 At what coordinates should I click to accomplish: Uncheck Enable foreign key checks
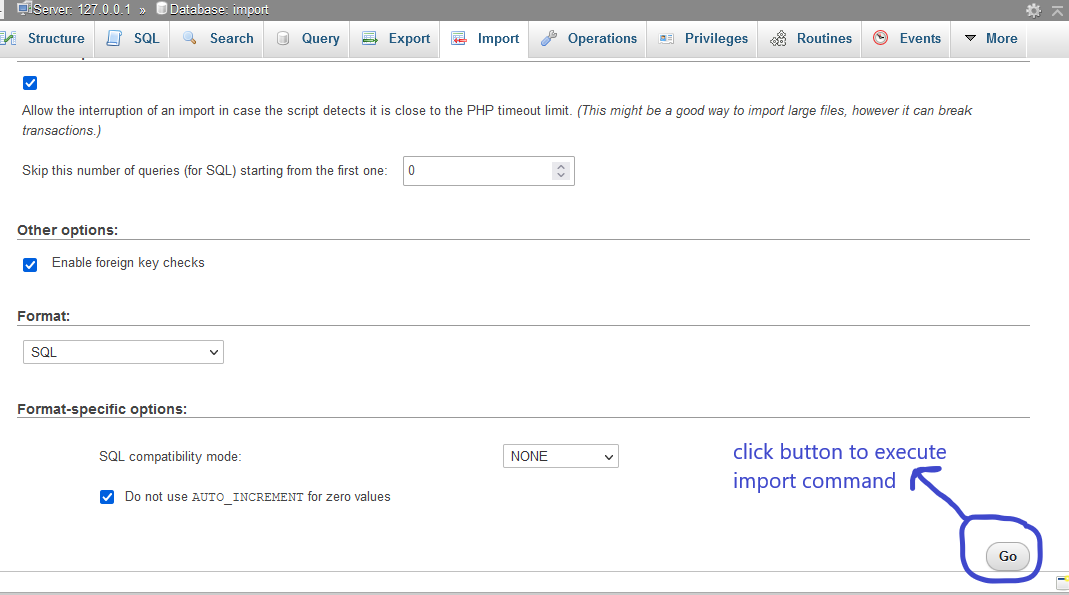(29, 262)
